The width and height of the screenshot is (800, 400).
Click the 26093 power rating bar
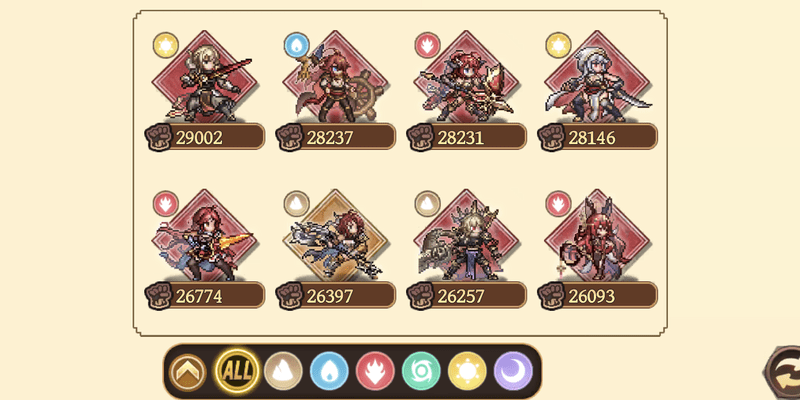(x=597, y=296)
